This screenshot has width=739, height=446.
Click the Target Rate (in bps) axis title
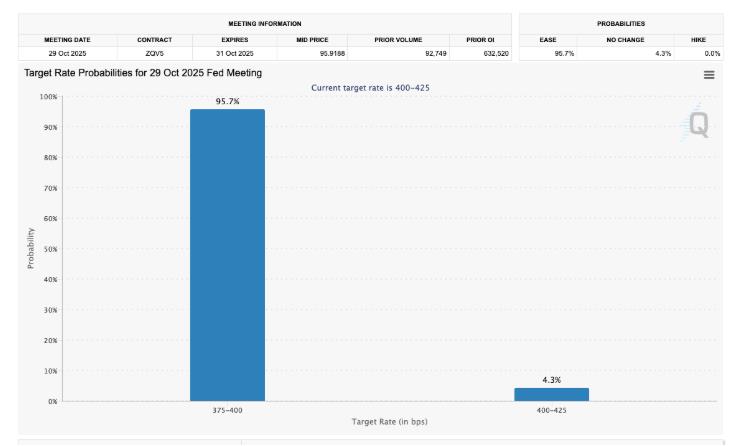click(x=389, y=421)
